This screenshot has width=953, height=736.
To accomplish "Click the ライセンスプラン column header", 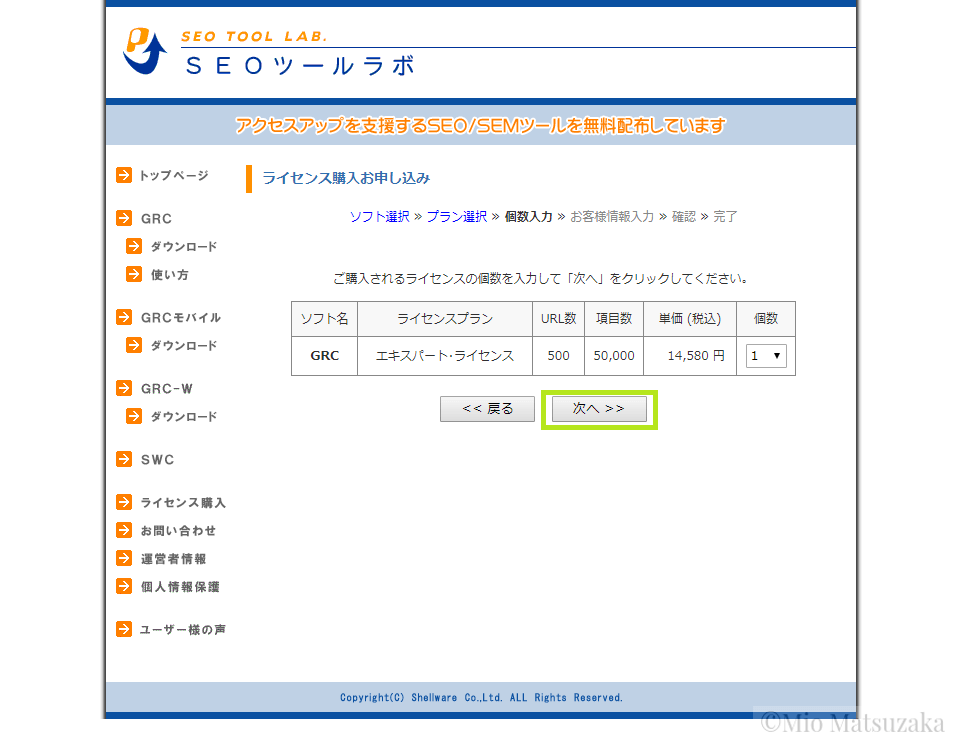I will click(x=445, y=318).
